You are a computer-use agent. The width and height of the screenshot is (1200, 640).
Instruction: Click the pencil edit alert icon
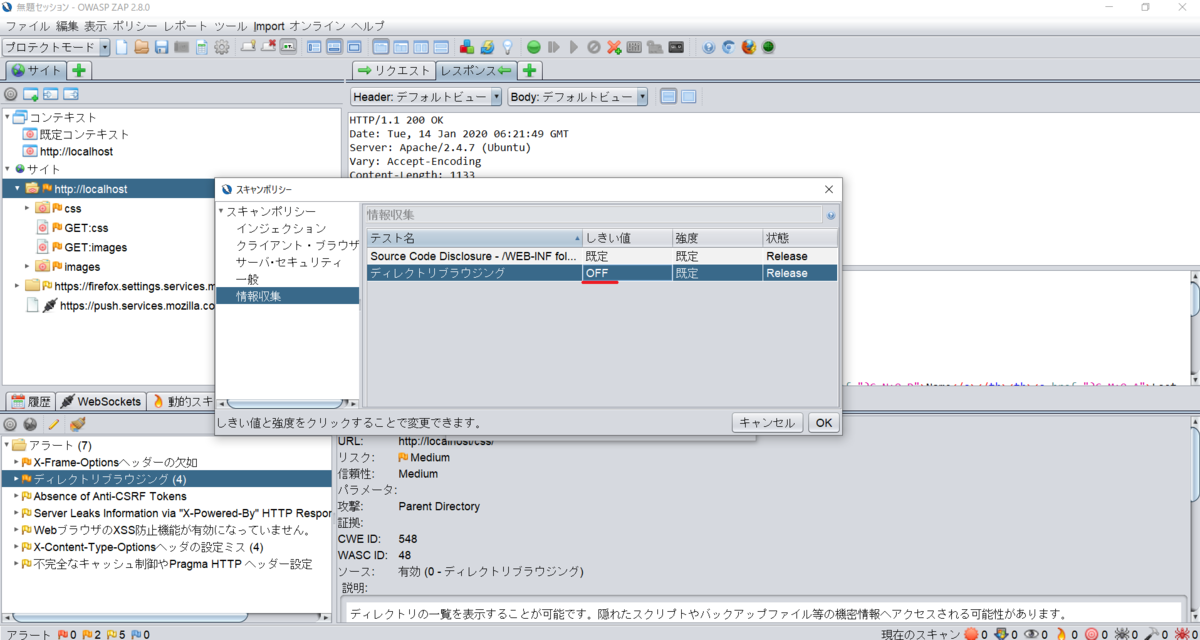click(x=54, y=425)
